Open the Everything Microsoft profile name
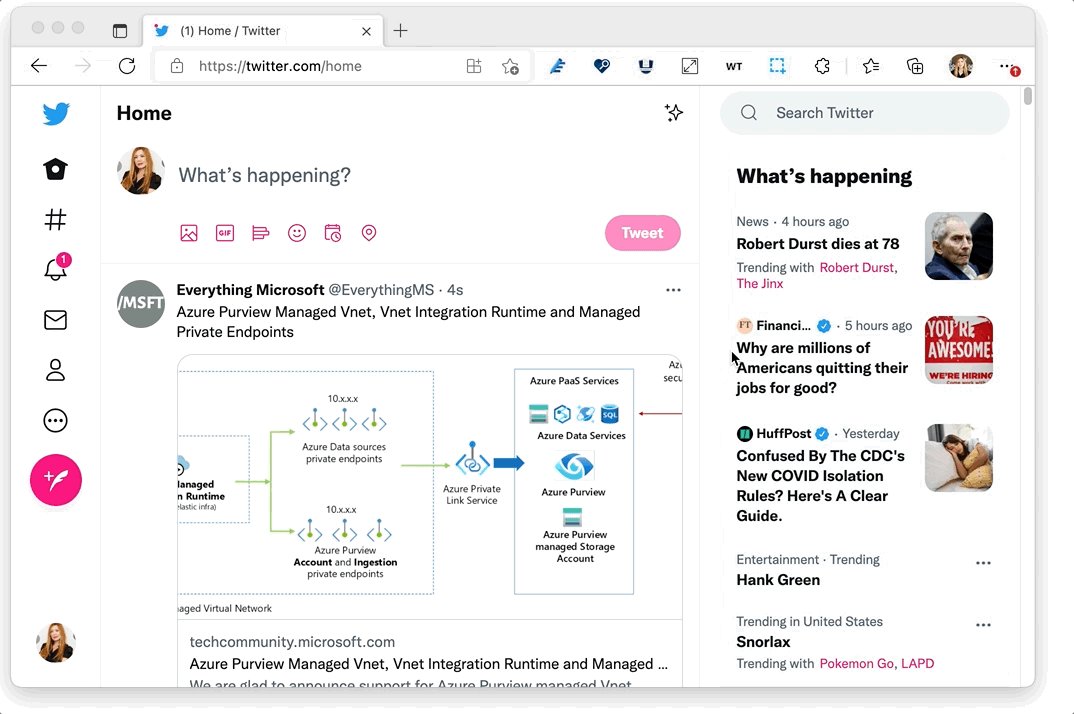Image resolution: width=1074 pixels, height=714 pixels. (250, 290)
